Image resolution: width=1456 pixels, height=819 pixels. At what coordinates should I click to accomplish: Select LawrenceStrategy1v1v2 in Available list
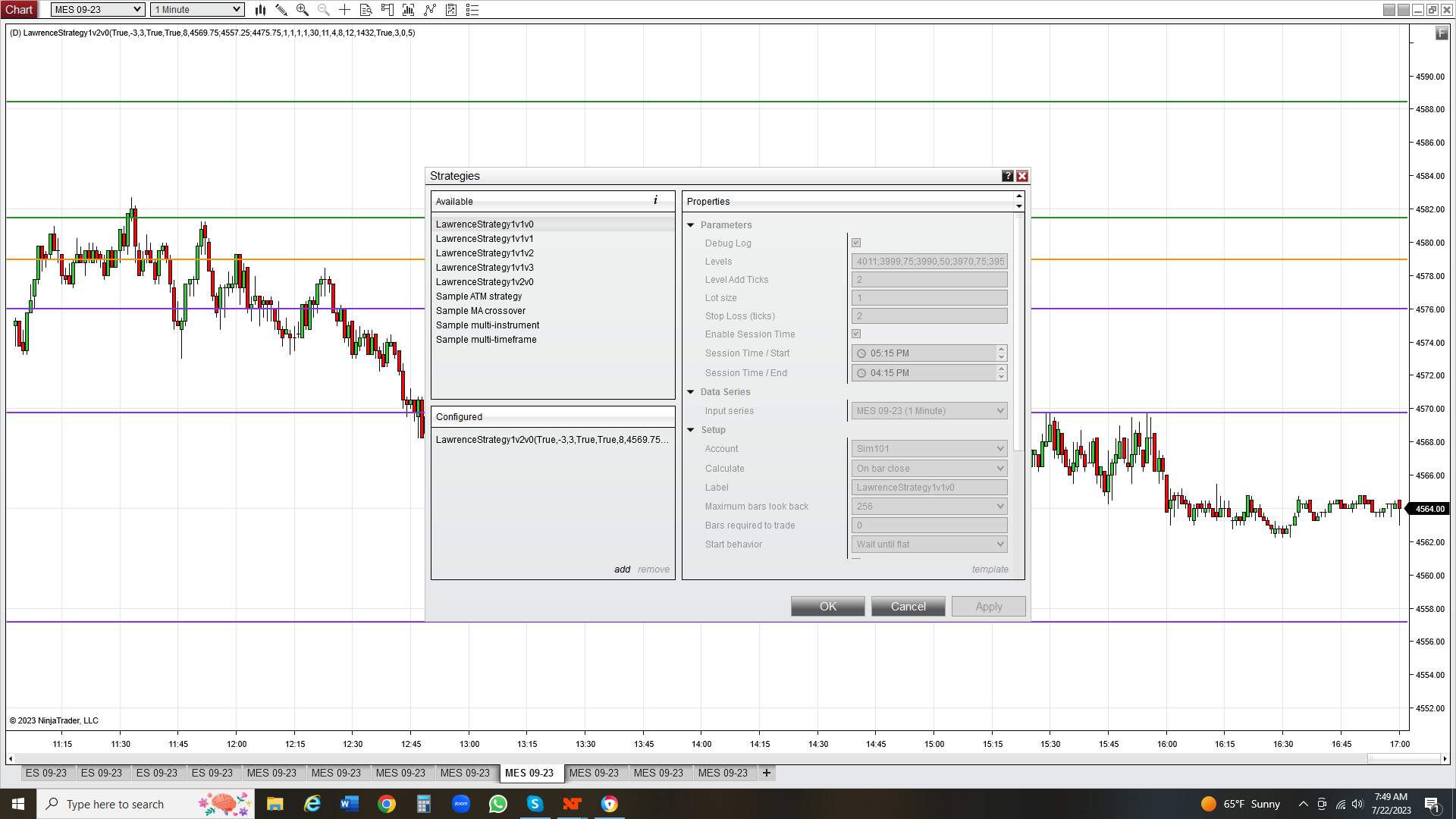click(485, 253)
